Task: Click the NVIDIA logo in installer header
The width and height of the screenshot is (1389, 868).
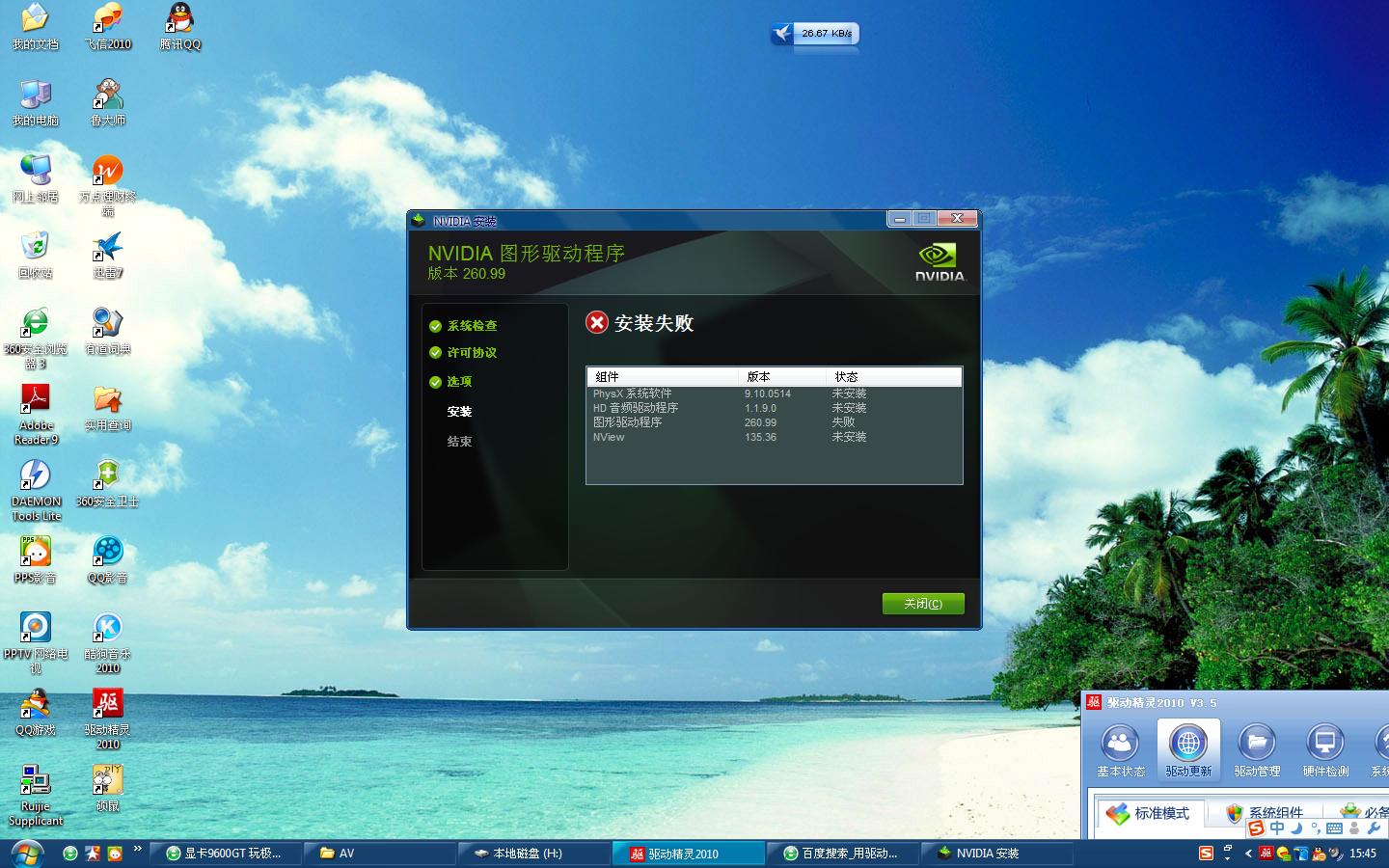Action: (939, 261)
